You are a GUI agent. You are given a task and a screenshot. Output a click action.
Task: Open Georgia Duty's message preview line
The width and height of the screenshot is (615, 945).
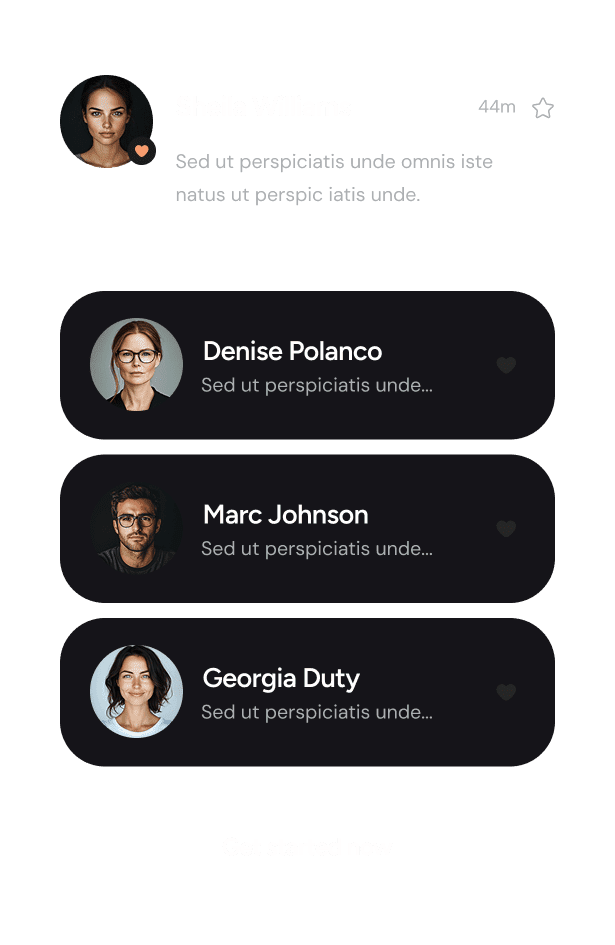[x=317, y=712]
